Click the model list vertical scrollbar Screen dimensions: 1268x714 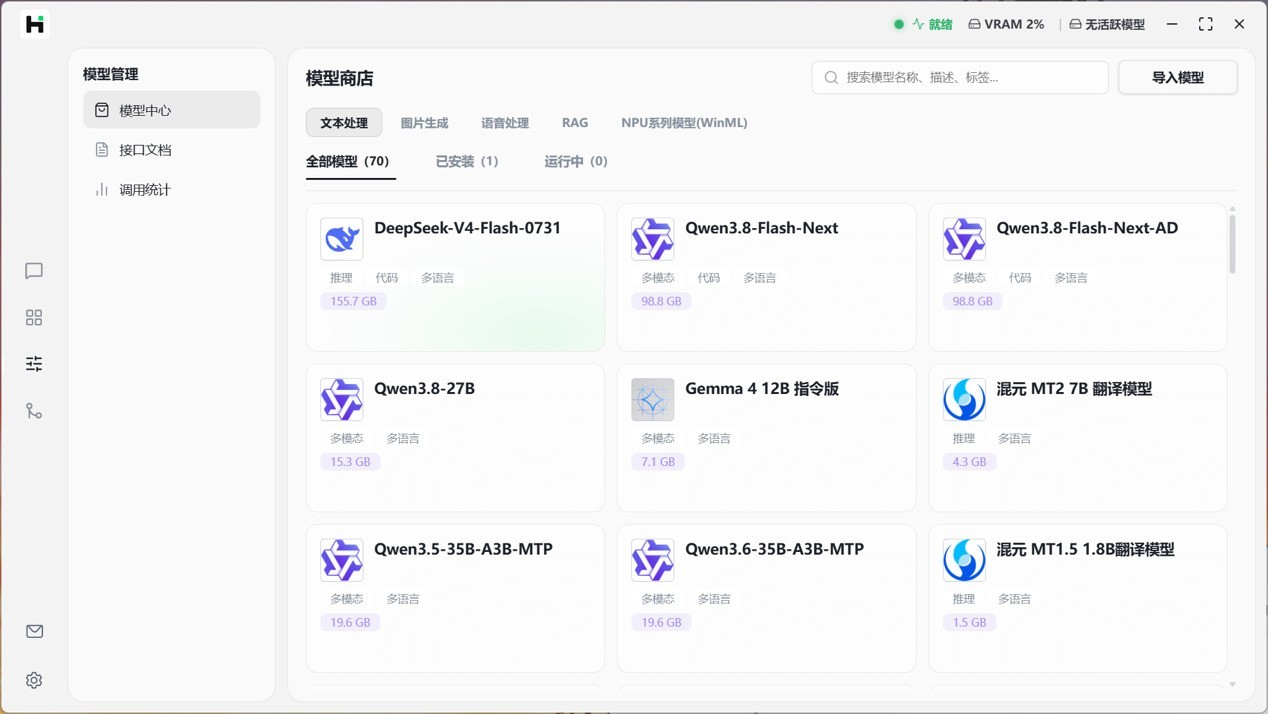click(1232, 243)
